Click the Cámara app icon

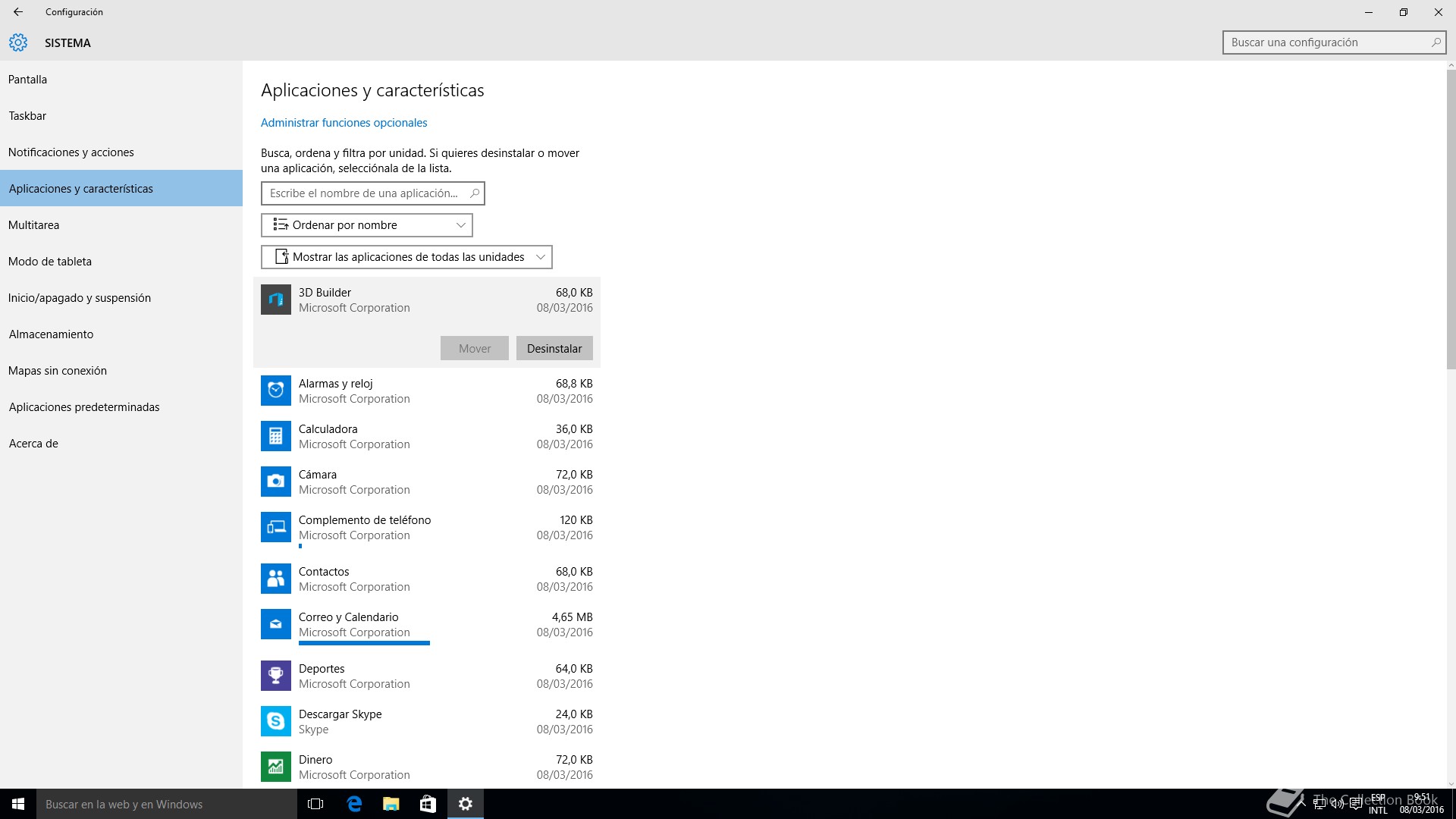pyautogui.click(x=276, y=482)
